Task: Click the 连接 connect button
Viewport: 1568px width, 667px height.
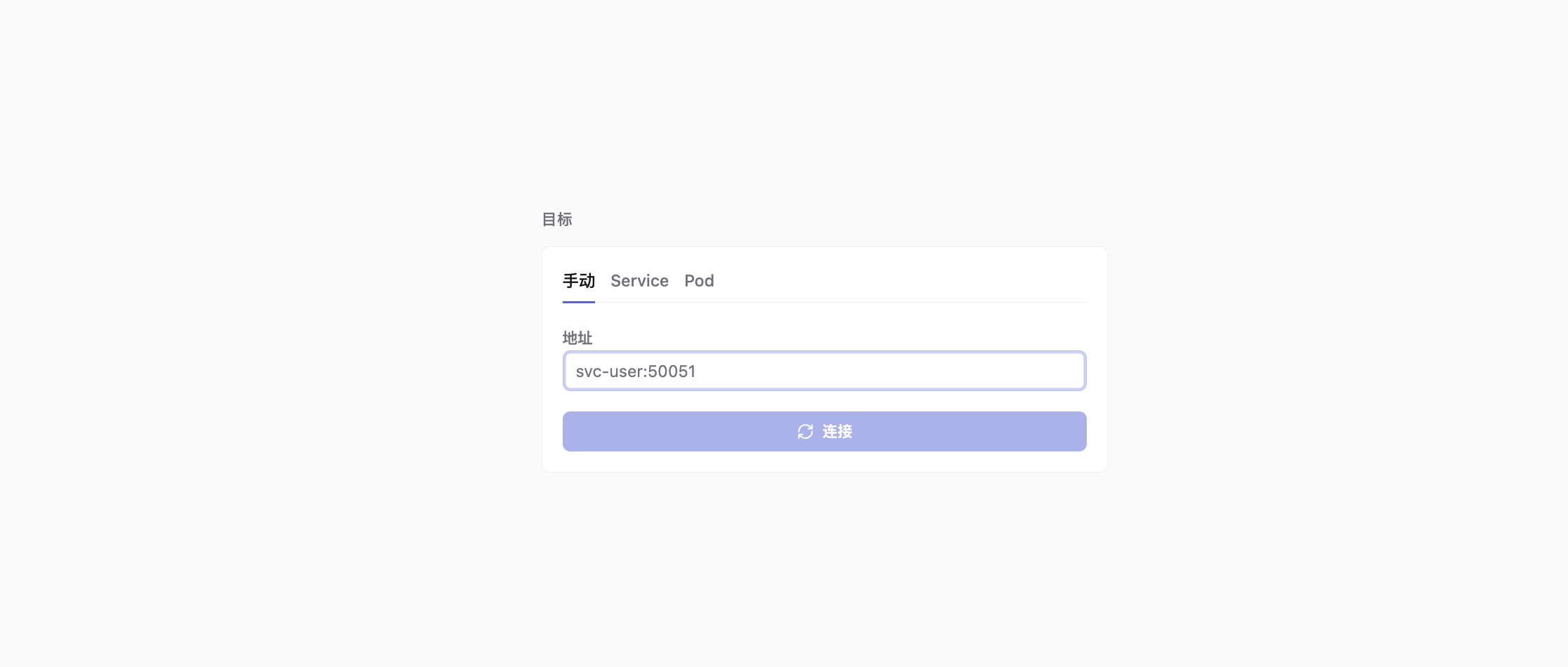Action: point(825,431)
